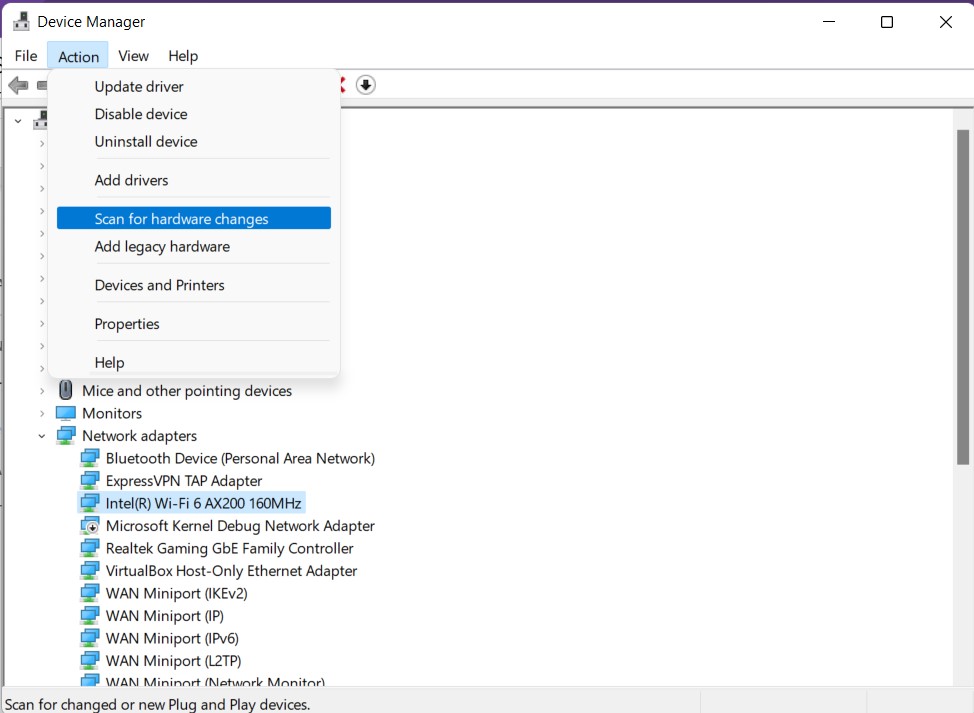Click the Bluetooth Device (Personal Area Network) icon
Viewport: 974px width, 713px height.
(90, 458)
